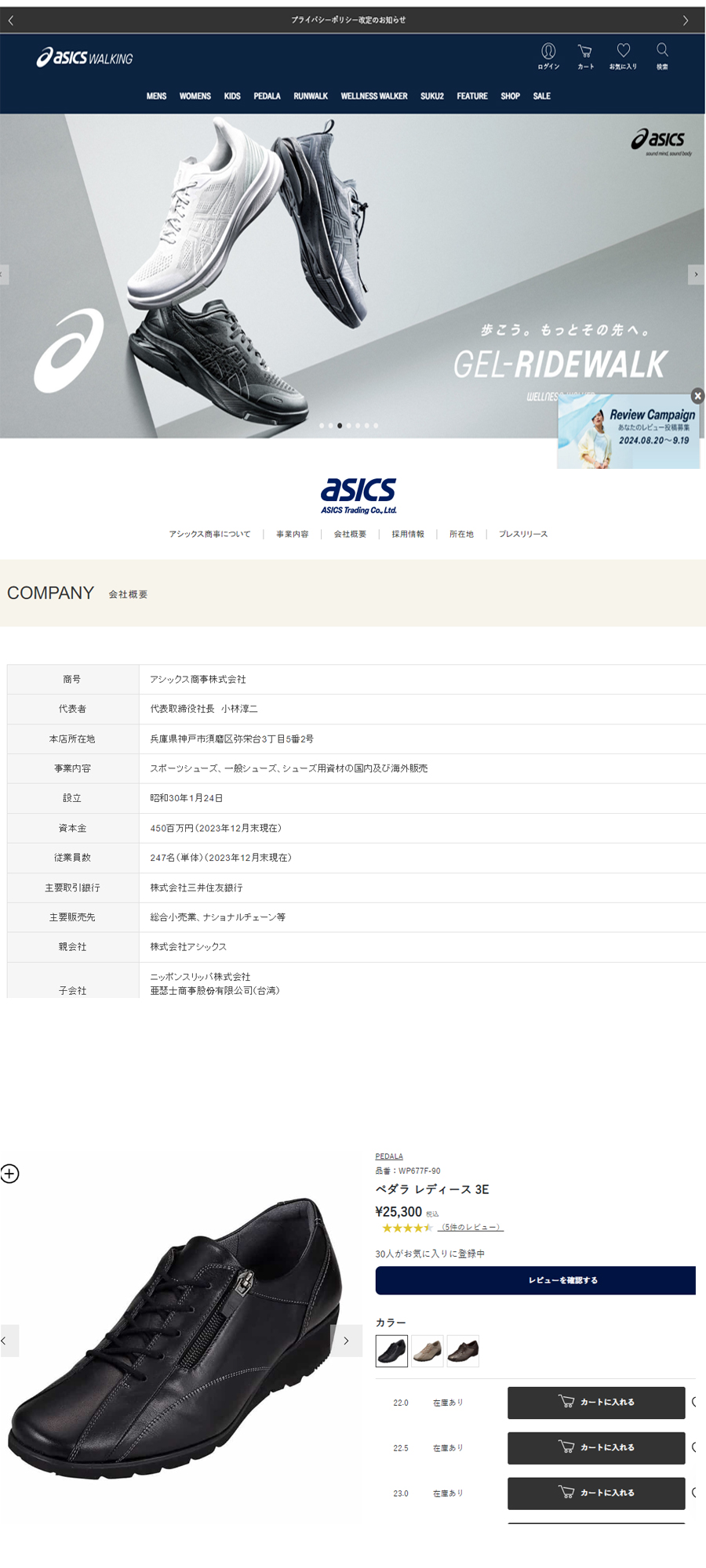The image size is (706, 1568).
Task: Open the SUKU2 menu
Action: 432,96
